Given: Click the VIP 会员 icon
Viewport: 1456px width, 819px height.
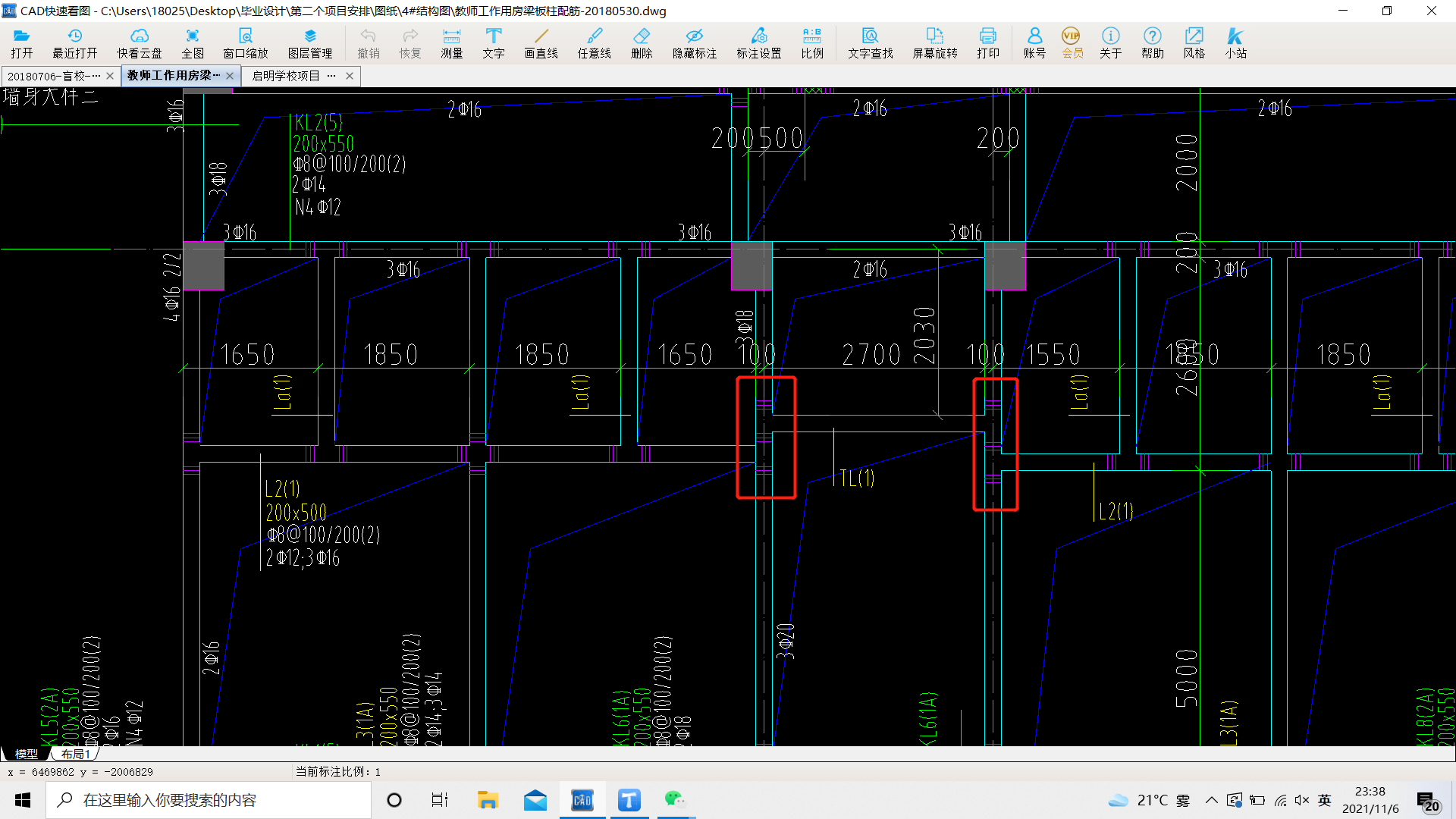Looking at the screenshot, I should pyautogui.click(x=1072, y=43).
